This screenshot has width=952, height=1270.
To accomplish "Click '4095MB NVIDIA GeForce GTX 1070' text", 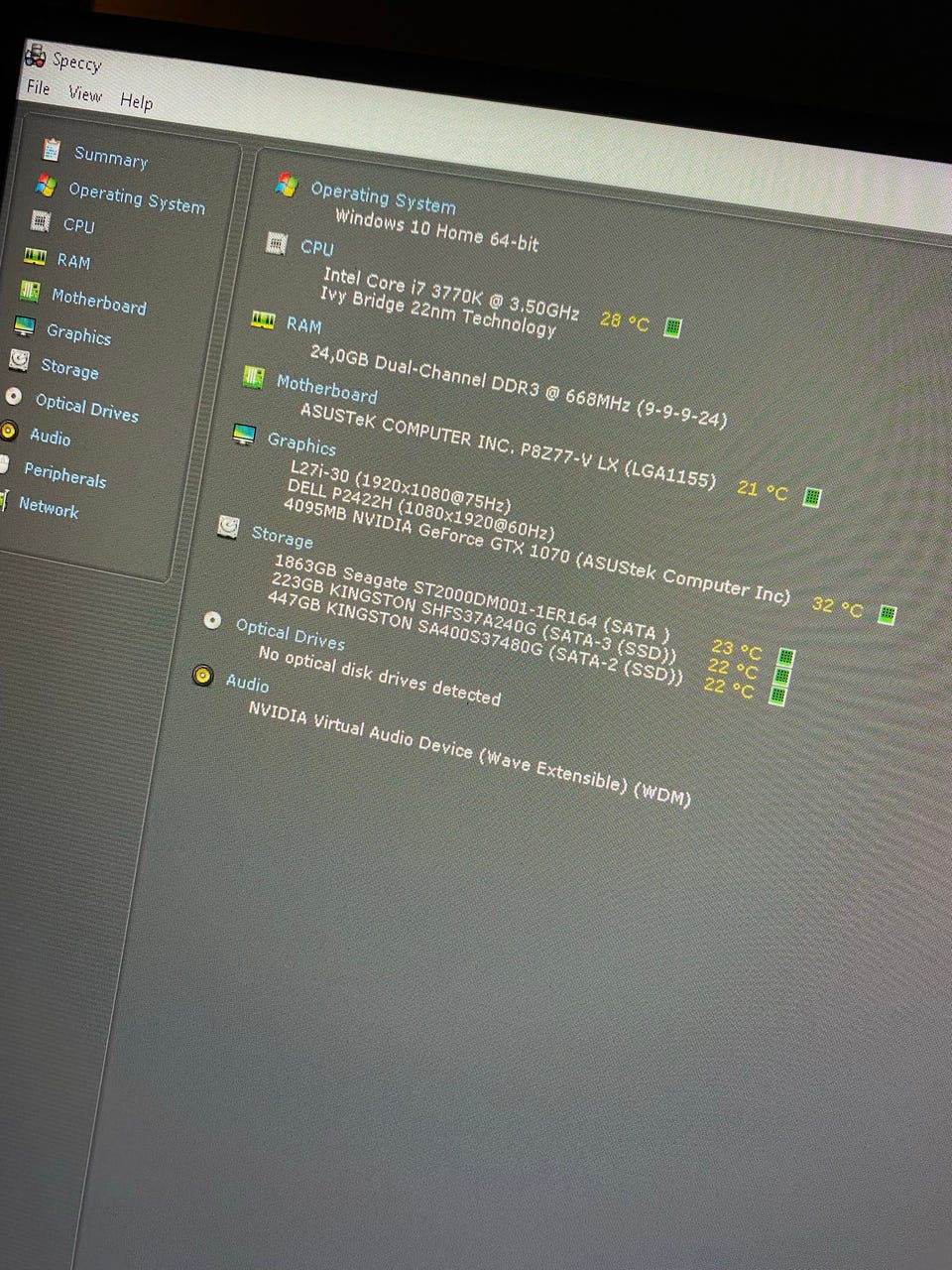I will [x=426, y=531].
